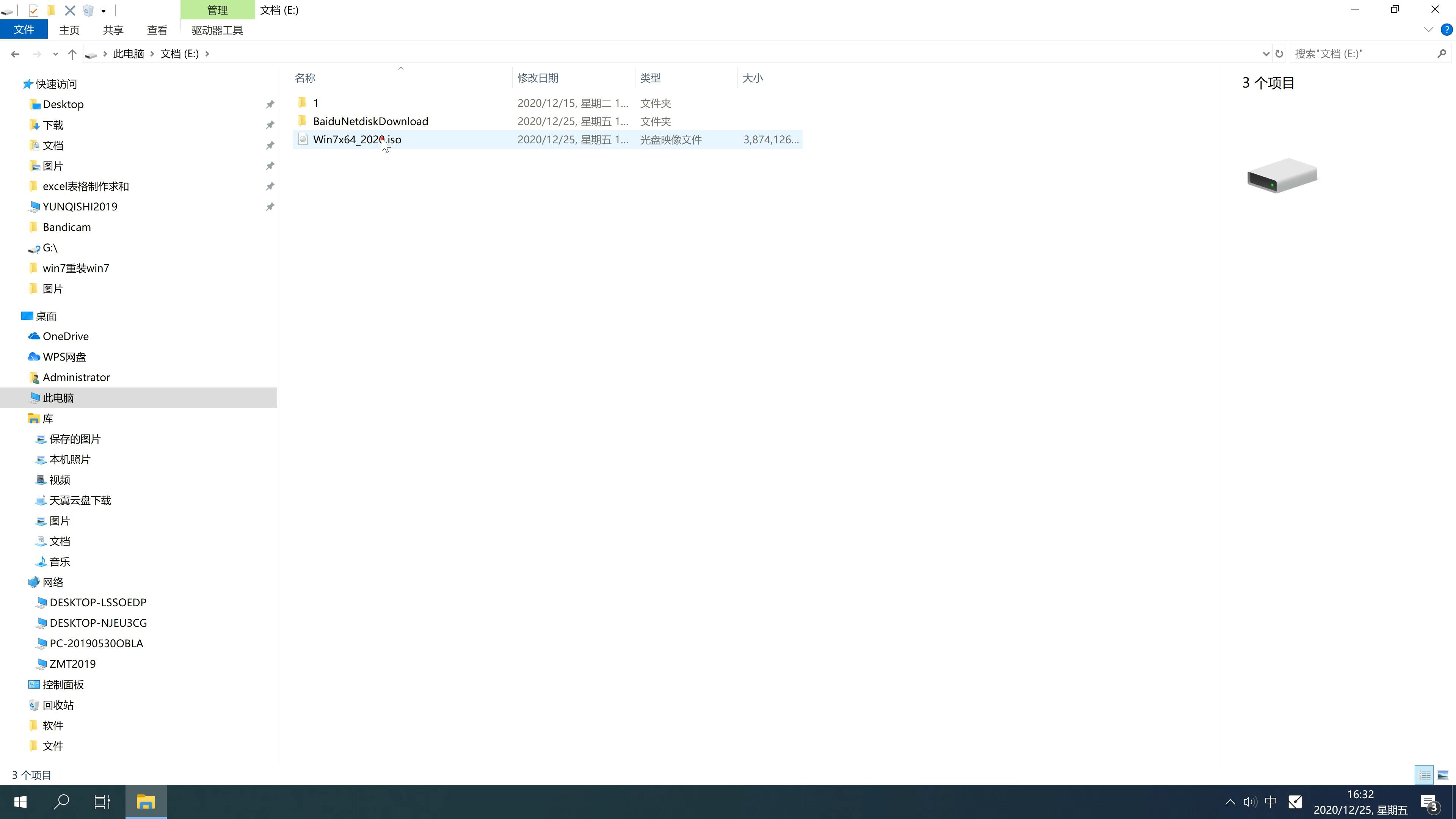The image size is (1456, 819).
Task: Open the BaiduNetdiskDownload folder
Action: point(370,121)
